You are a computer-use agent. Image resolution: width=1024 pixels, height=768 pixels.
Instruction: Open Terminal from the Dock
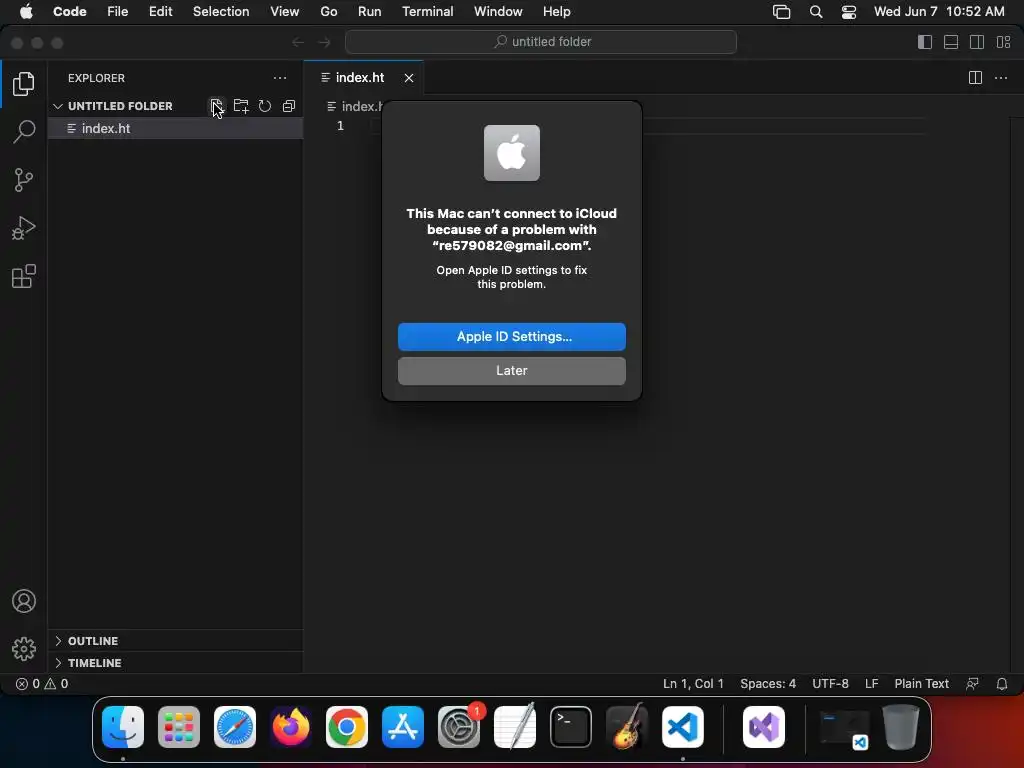pyautogui.click(x=571, y=727)
